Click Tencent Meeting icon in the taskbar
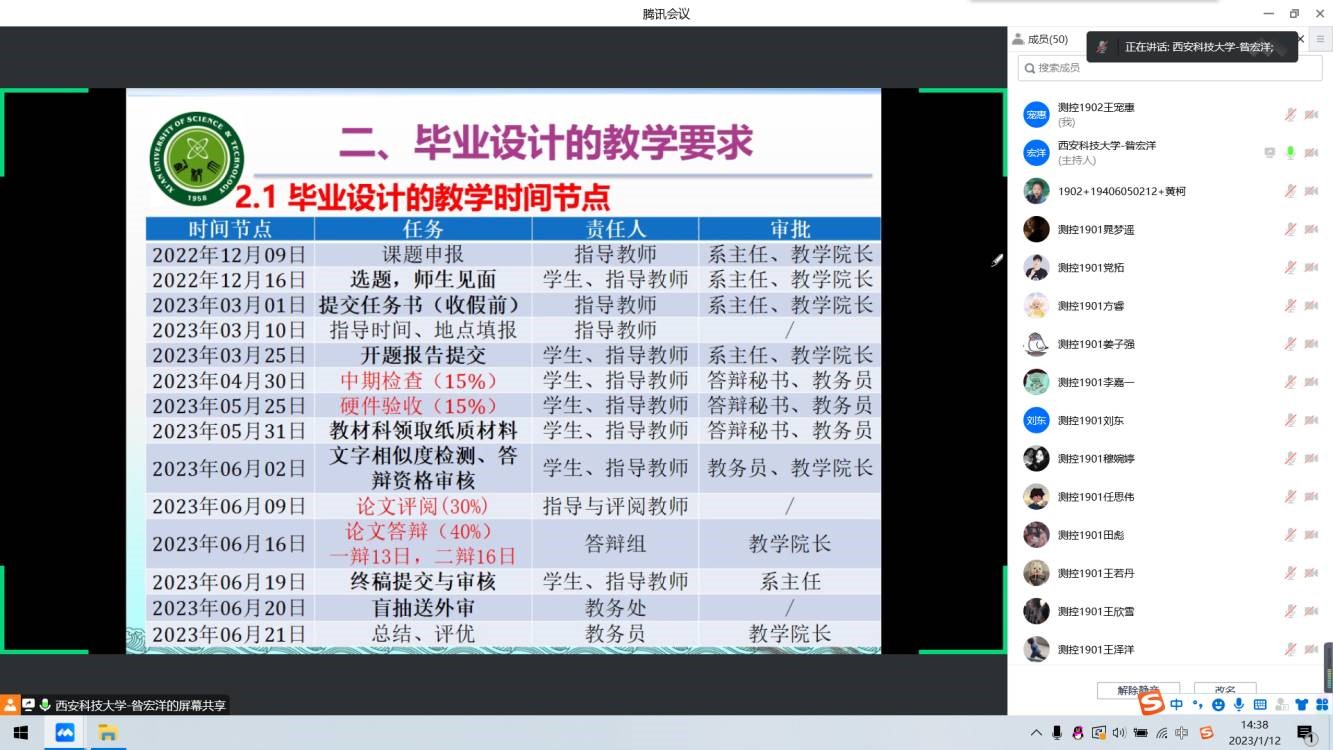This screenshot has width=1333, height=750. pyautogui.click(x=65, y=733)
